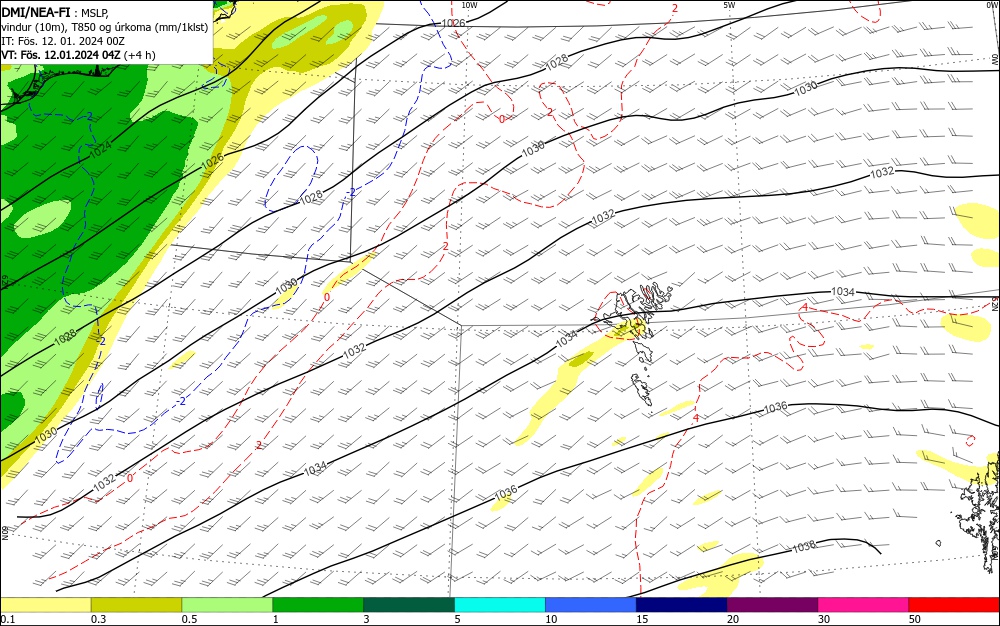Screen dimensions: 1000x626
Task: Pick the cyan 5–10 legend color band
Action: click(x=500, y=605)
